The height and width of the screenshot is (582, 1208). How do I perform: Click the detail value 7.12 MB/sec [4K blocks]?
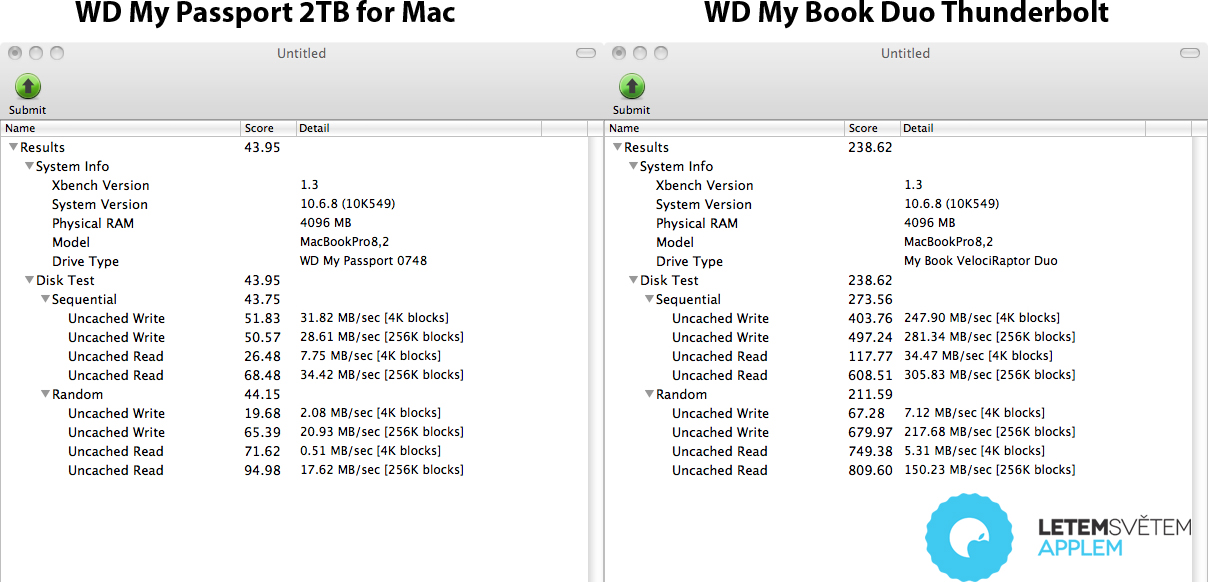click(974, 413)
